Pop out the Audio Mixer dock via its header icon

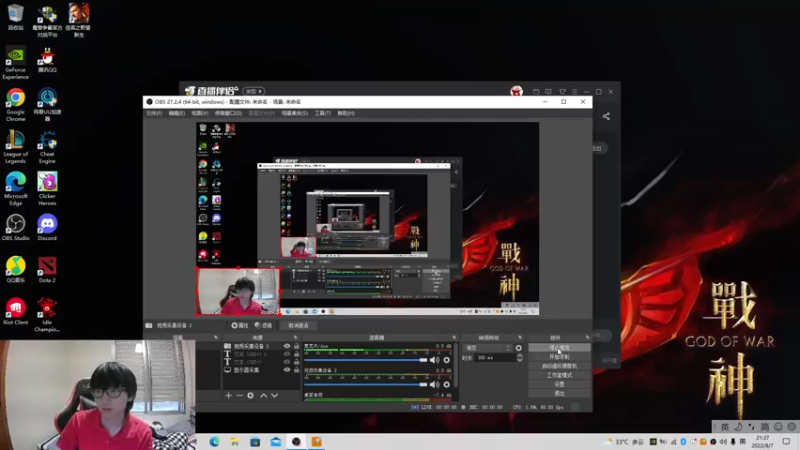point(454,337)
